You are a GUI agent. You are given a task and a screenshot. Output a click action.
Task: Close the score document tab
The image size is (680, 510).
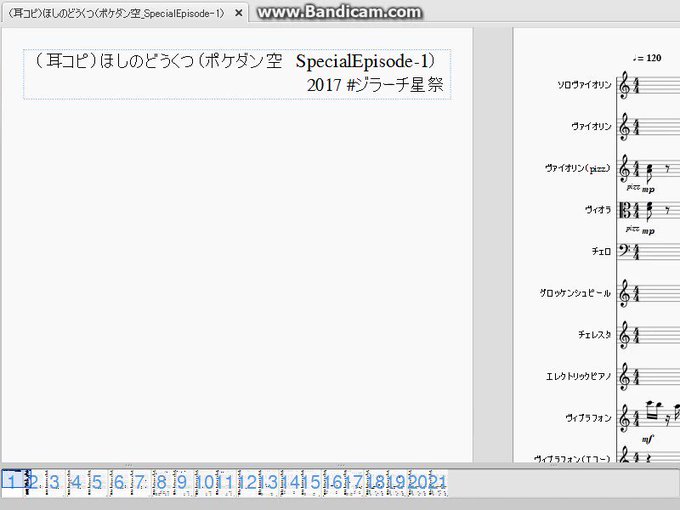pyautogui.click(x=239, y=13)
